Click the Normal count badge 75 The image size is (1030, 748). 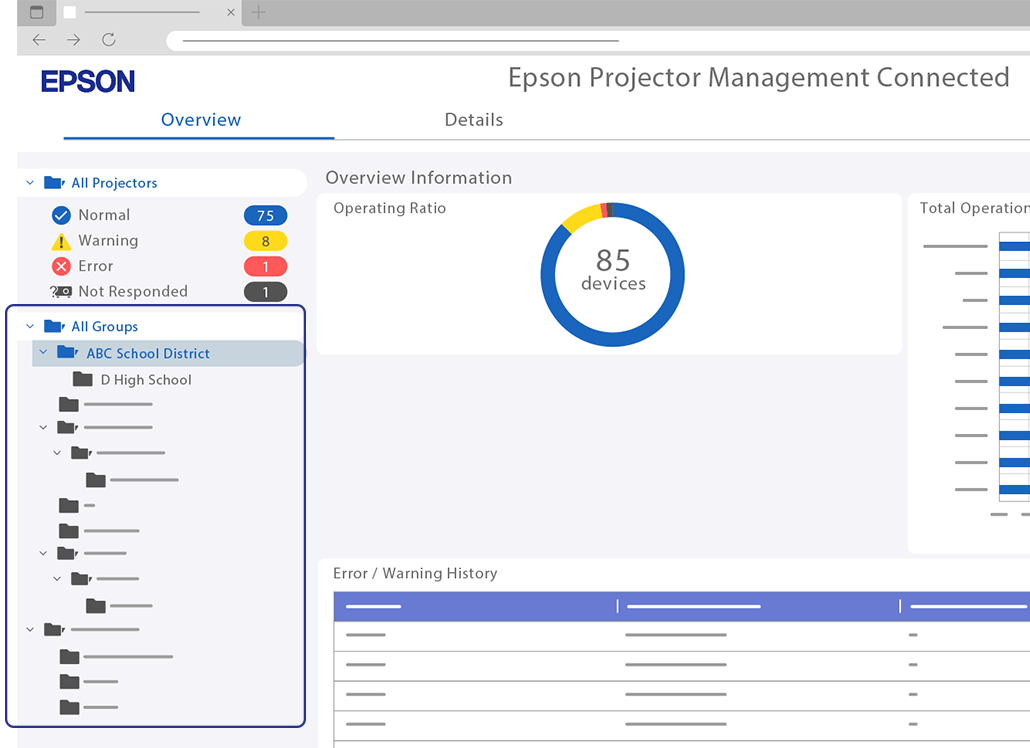265,215
